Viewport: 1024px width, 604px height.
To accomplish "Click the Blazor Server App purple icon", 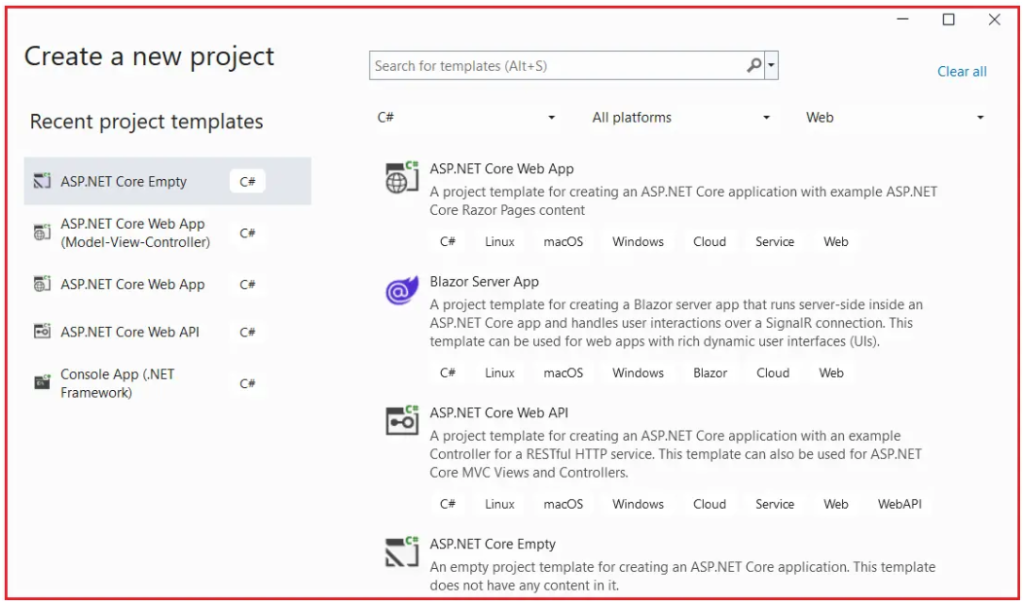I will tap(402, 291).
